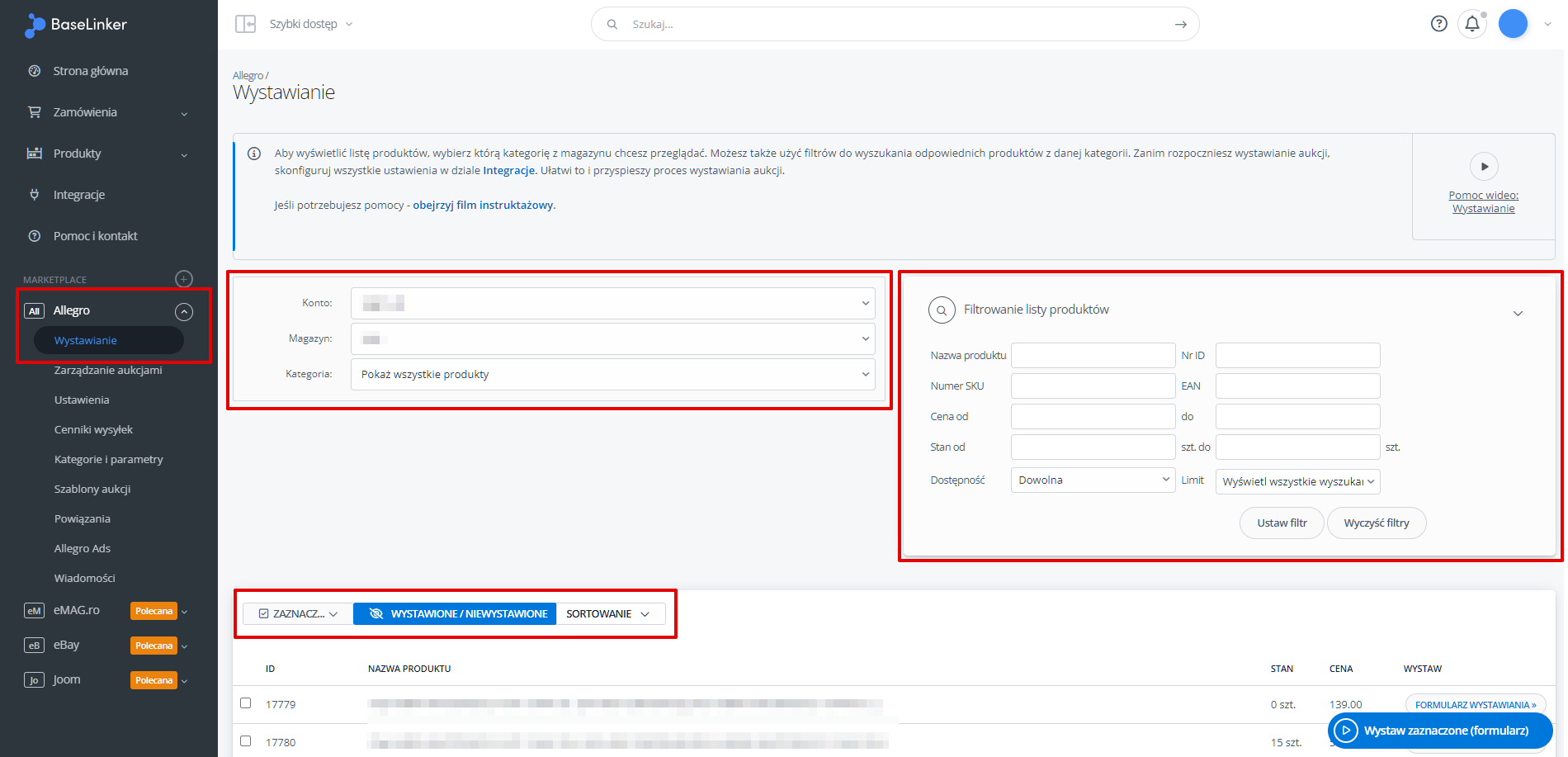Expand the Joom chevron
The height and width of the screenshot is (757, 1568).
pyautogui.click(x=184, y=681)
